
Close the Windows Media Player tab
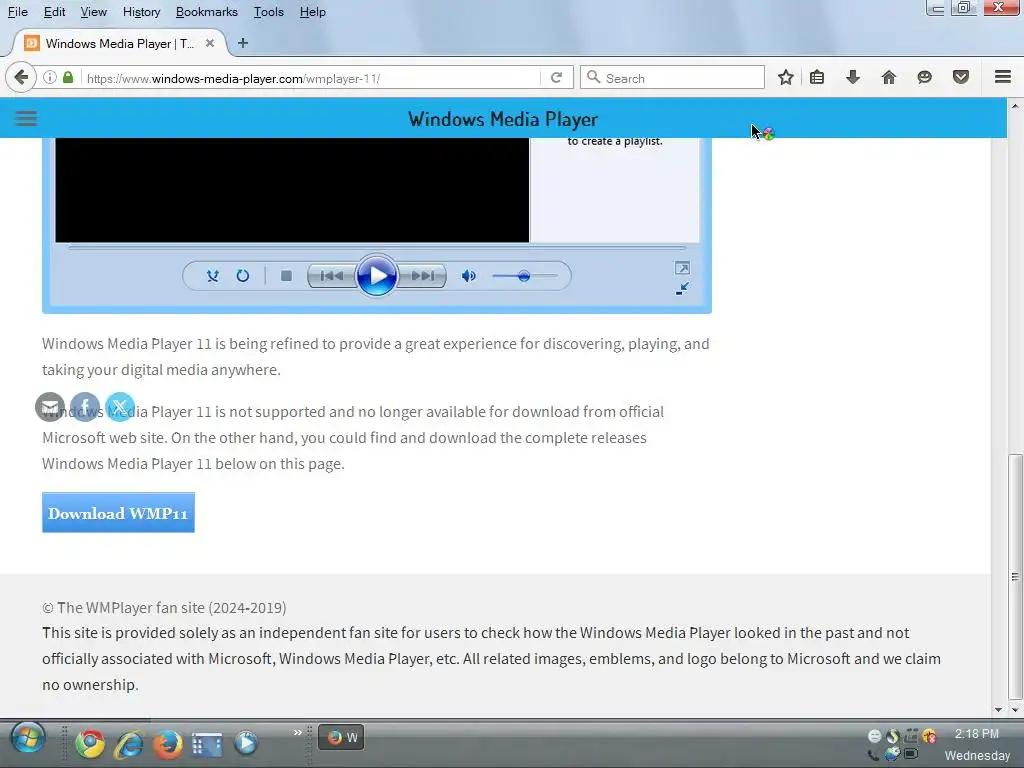[210, 43]
